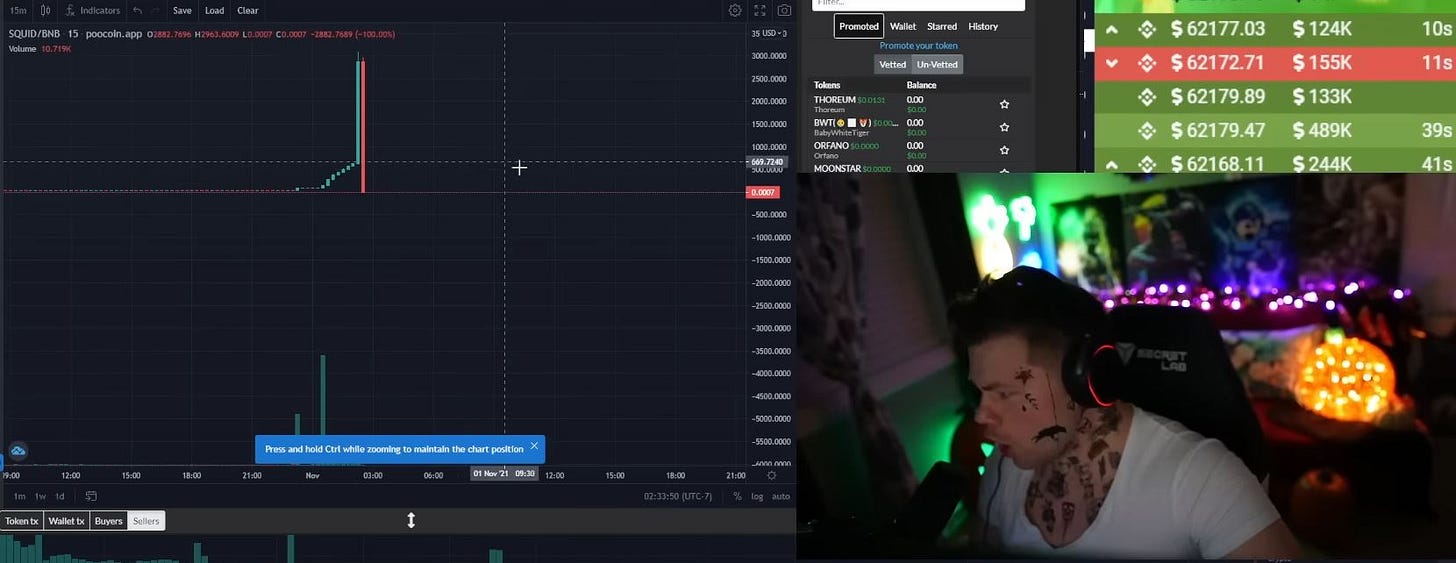Screen dimensions: 1456x563
Task: Toggle auto scale on chart
Action: (x=781, y=496)
